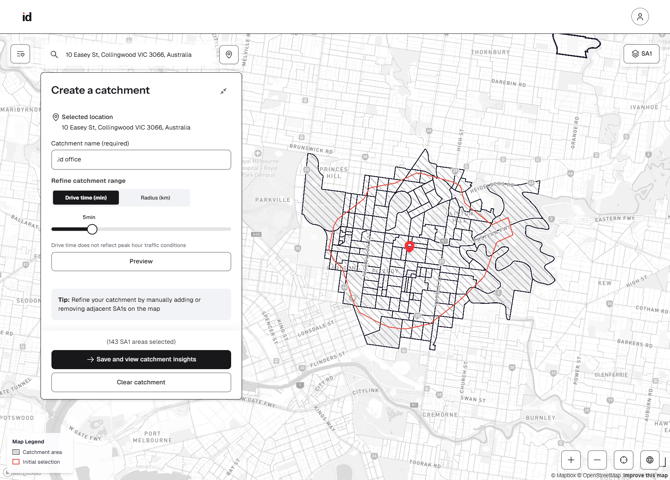This screenshot has width=670, height=480.
Task: Click the Initial selection legend swatch
Action: [16, 462]
